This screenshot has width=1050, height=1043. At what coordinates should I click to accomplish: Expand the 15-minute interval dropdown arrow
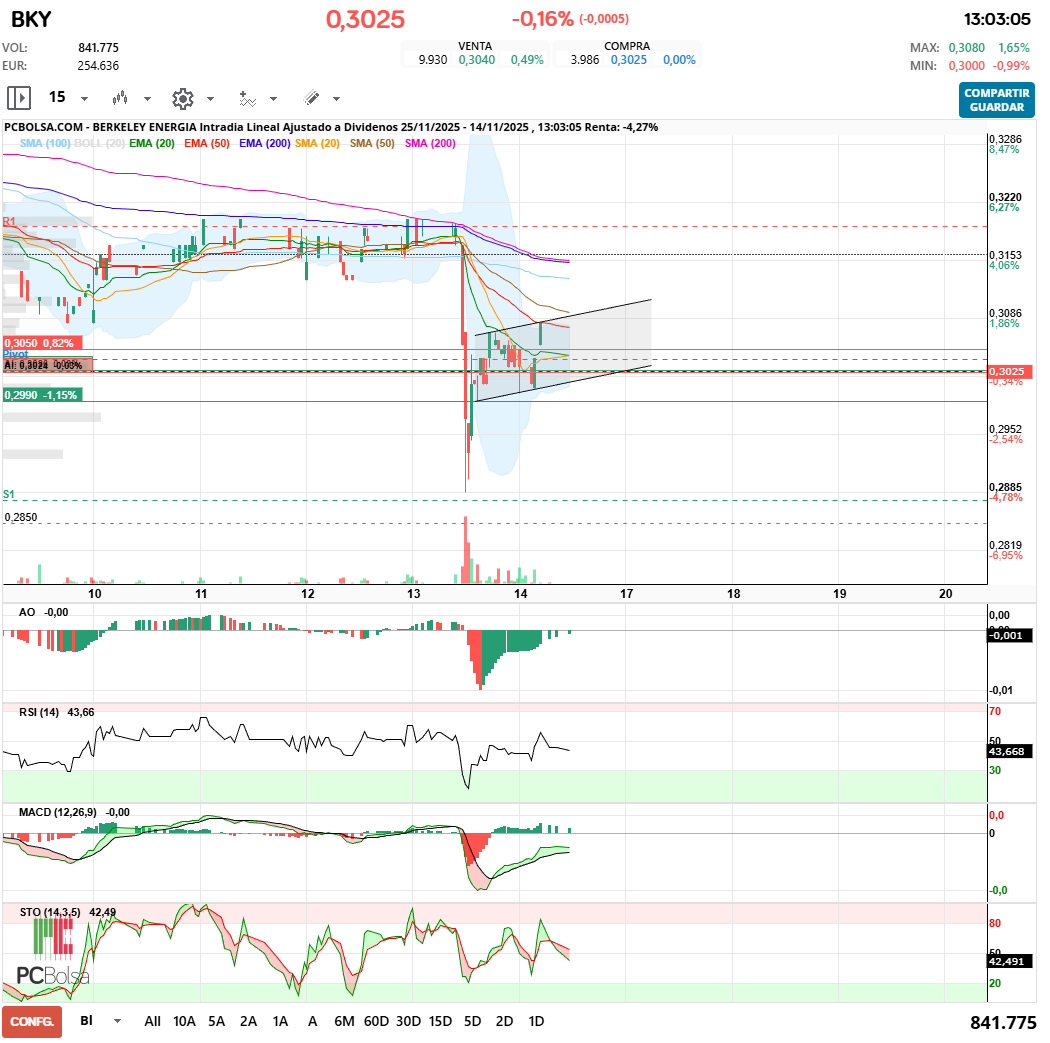tap(84, 99)
